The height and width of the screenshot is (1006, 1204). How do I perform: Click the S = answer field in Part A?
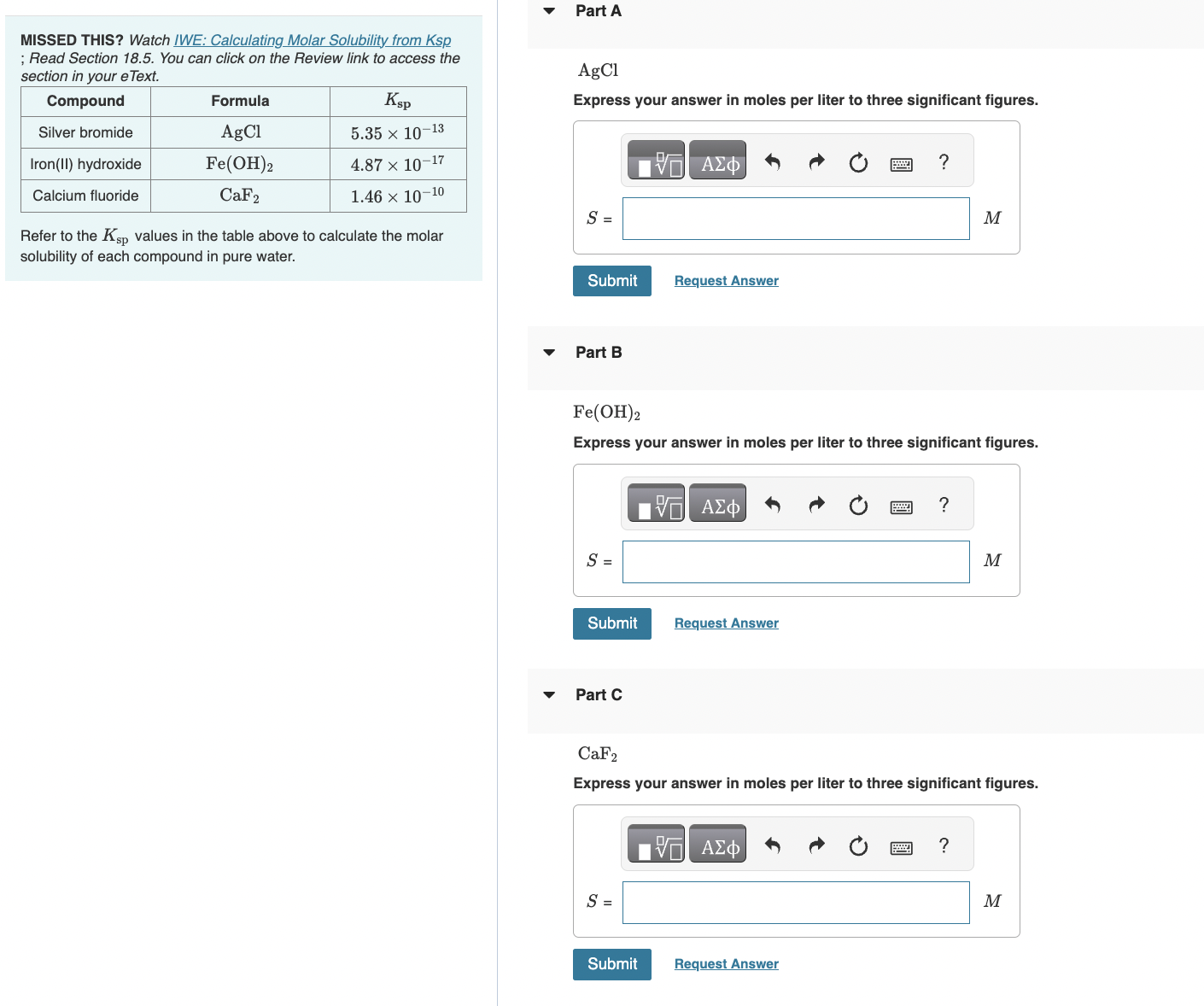[x=795, y=219]
